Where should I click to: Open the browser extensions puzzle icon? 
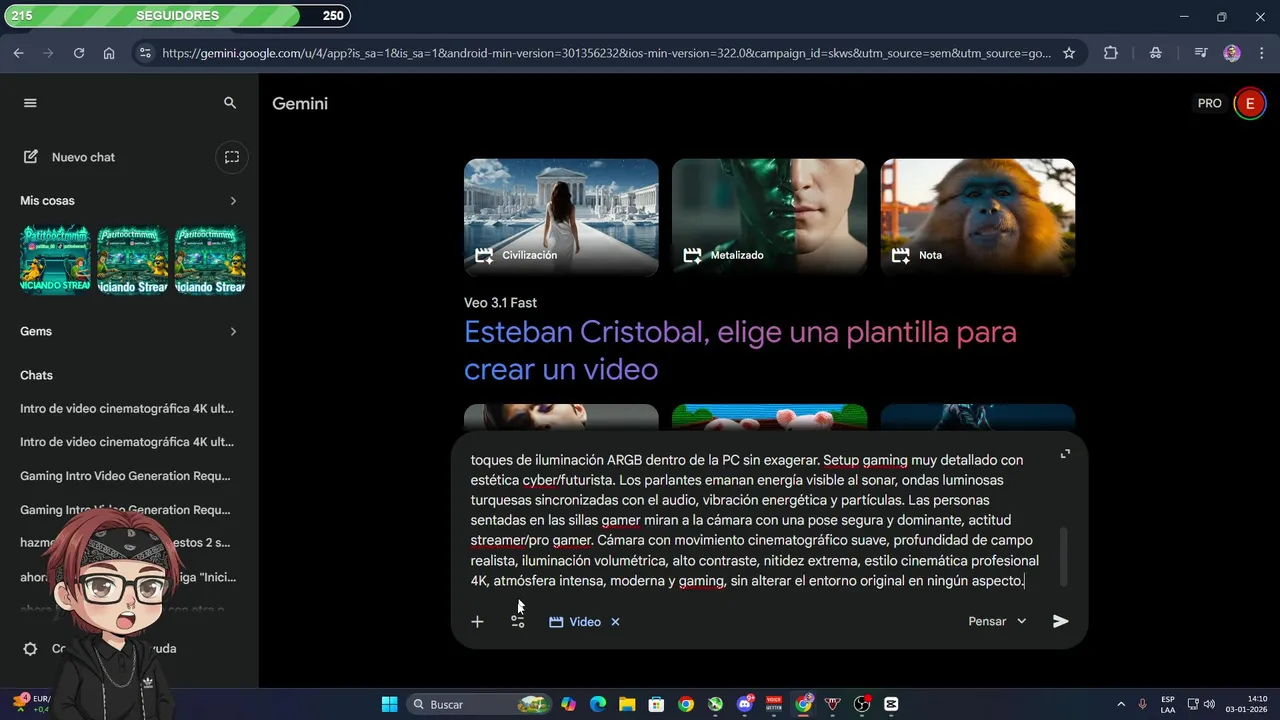click(1110, 53)
